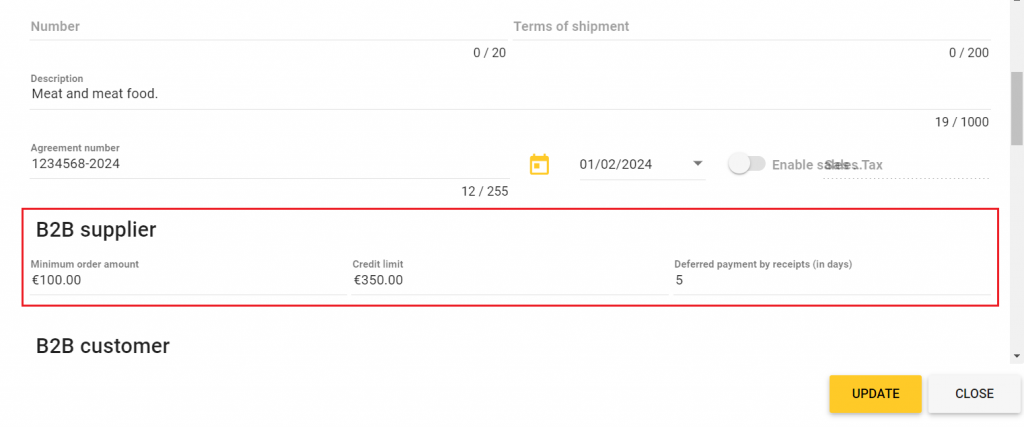Expand the 01/02/2024 date dropdown arrow
Image resolution: width=1024 pixels, height=427 pixels.
point(697,164)
